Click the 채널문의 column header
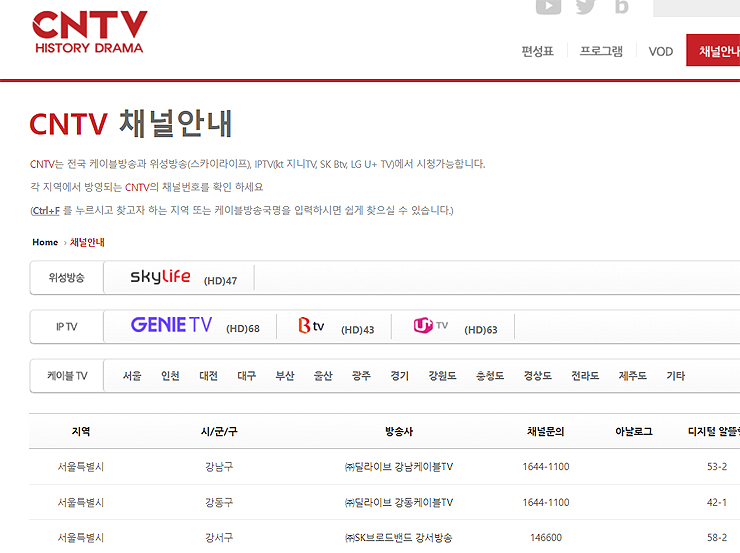This screenshot has width=740, height=553. (x=546, y=431)
